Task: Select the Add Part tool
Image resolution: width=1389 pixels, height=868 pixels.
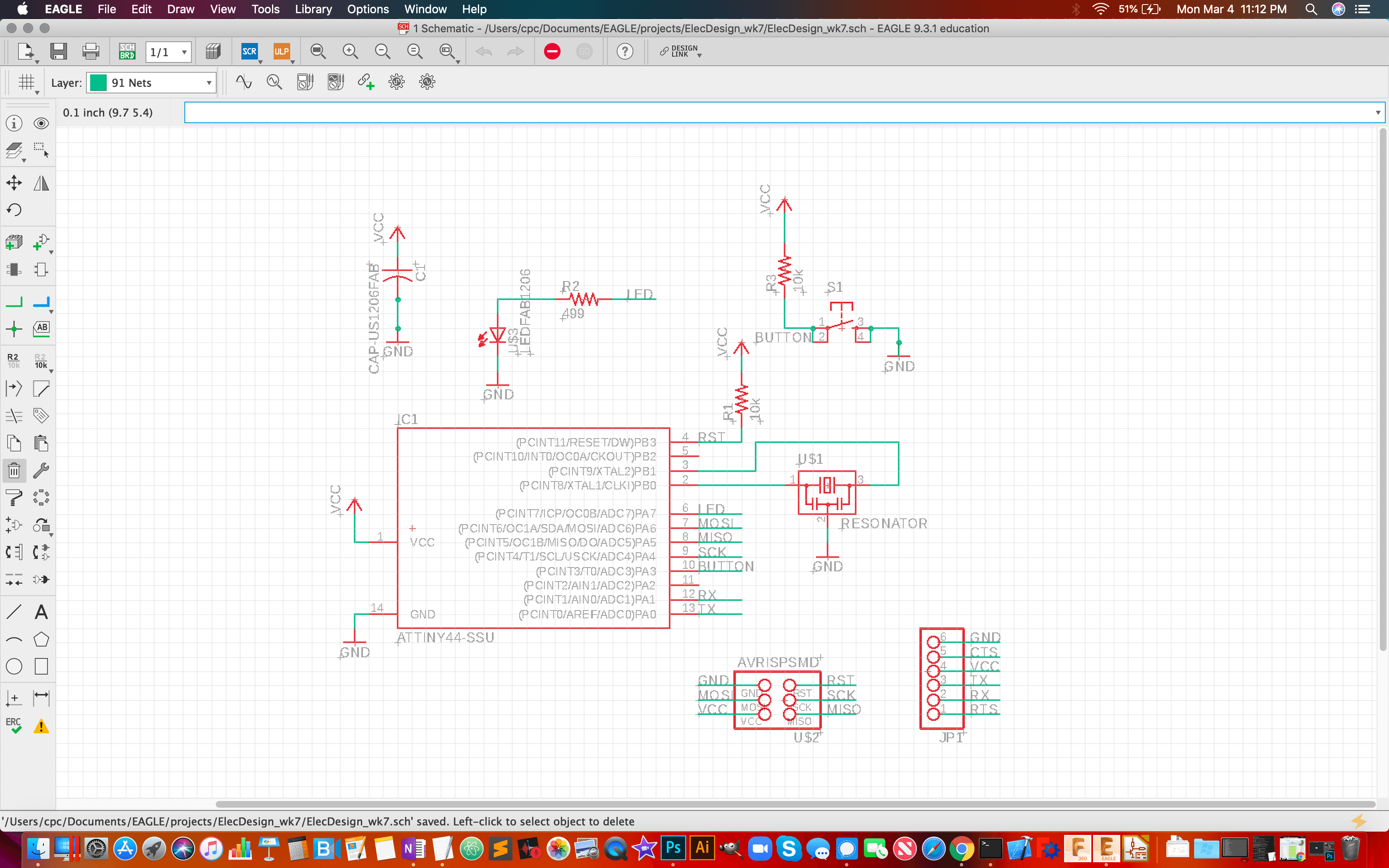Action: click(14, 242)
